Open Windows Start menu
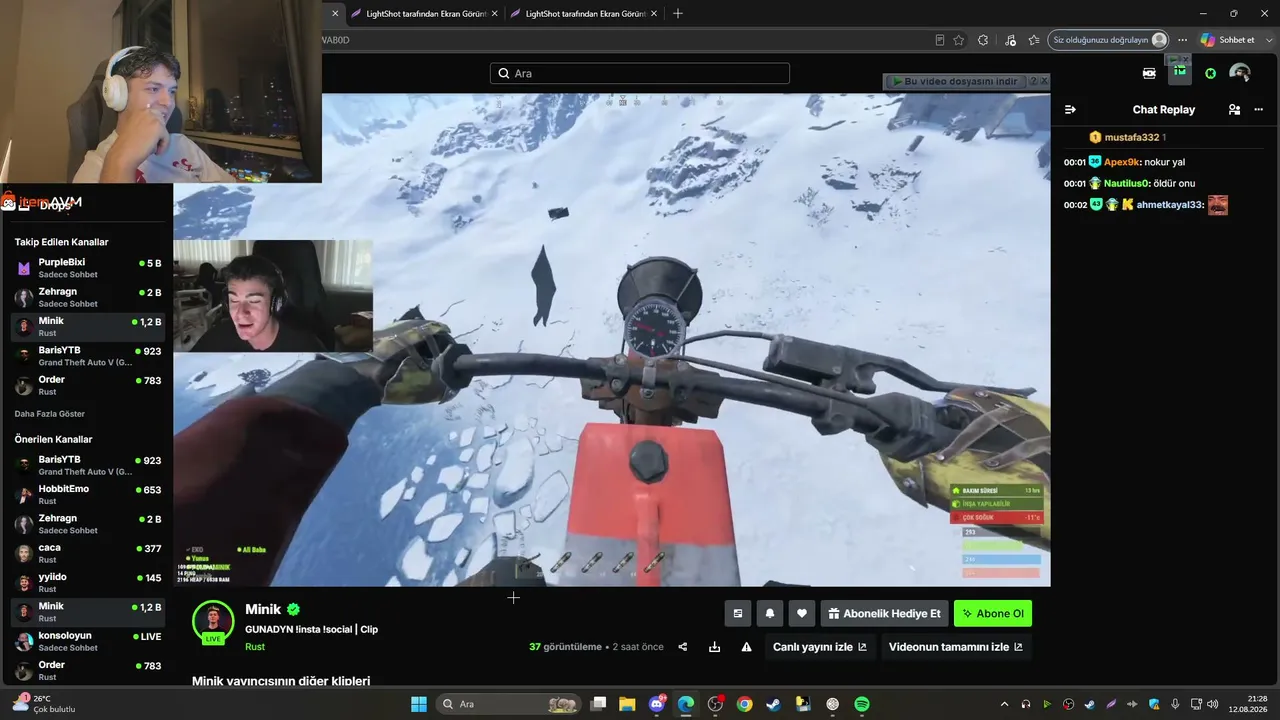The height and width of the screenshot is (720, 1280). pos(419,704)
